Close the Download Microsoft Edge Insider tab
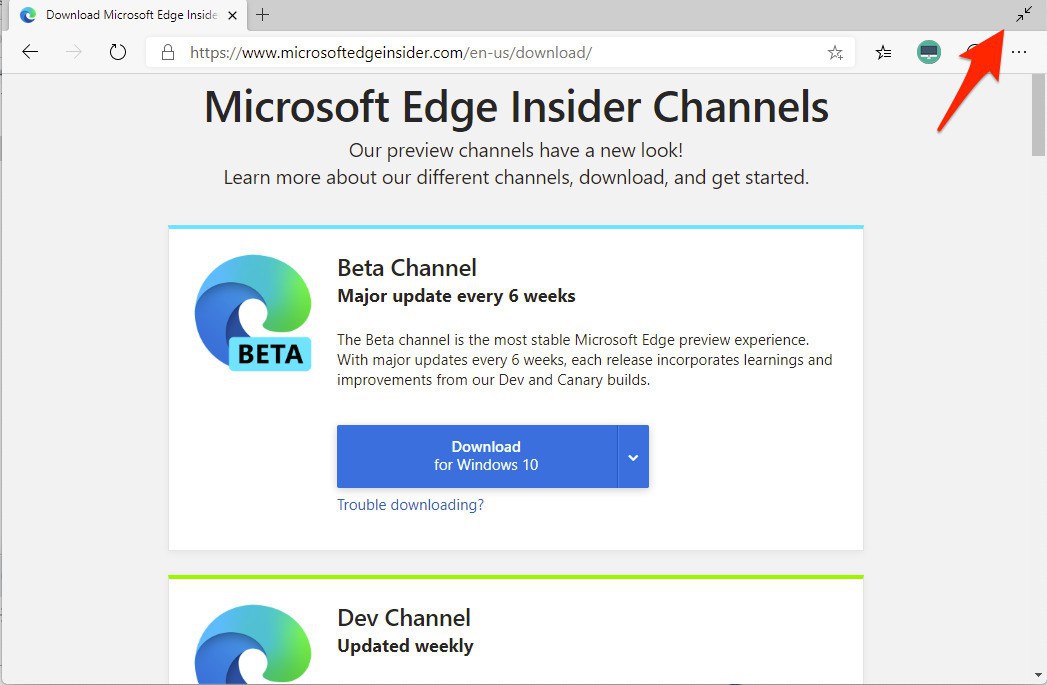The height and width of the screenshot is (685, 1047). tap(232, 15)
